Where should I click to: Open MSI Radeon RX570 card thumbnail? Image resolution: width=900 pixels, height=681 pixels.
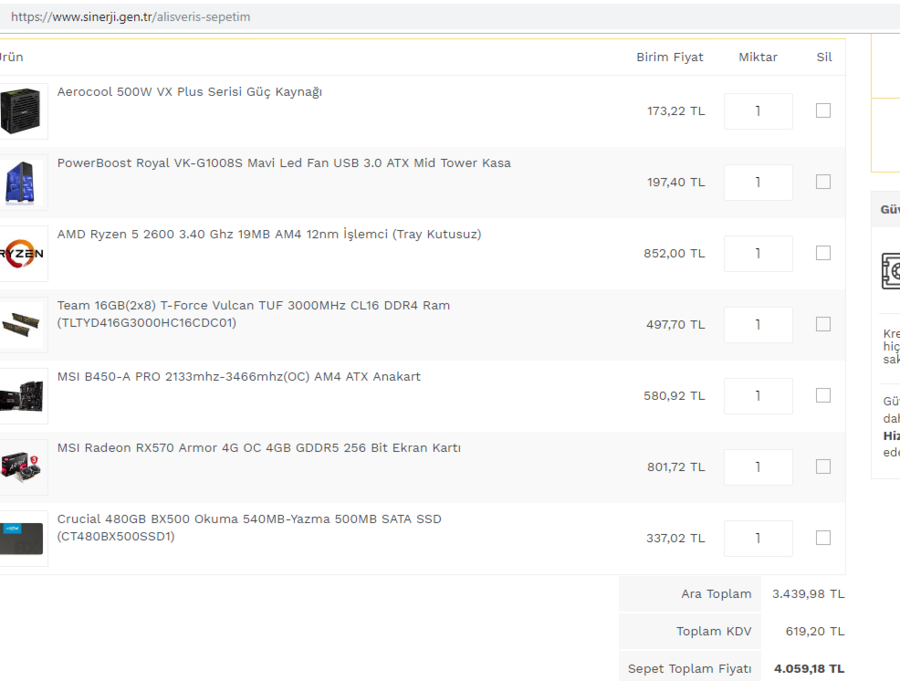22,467
